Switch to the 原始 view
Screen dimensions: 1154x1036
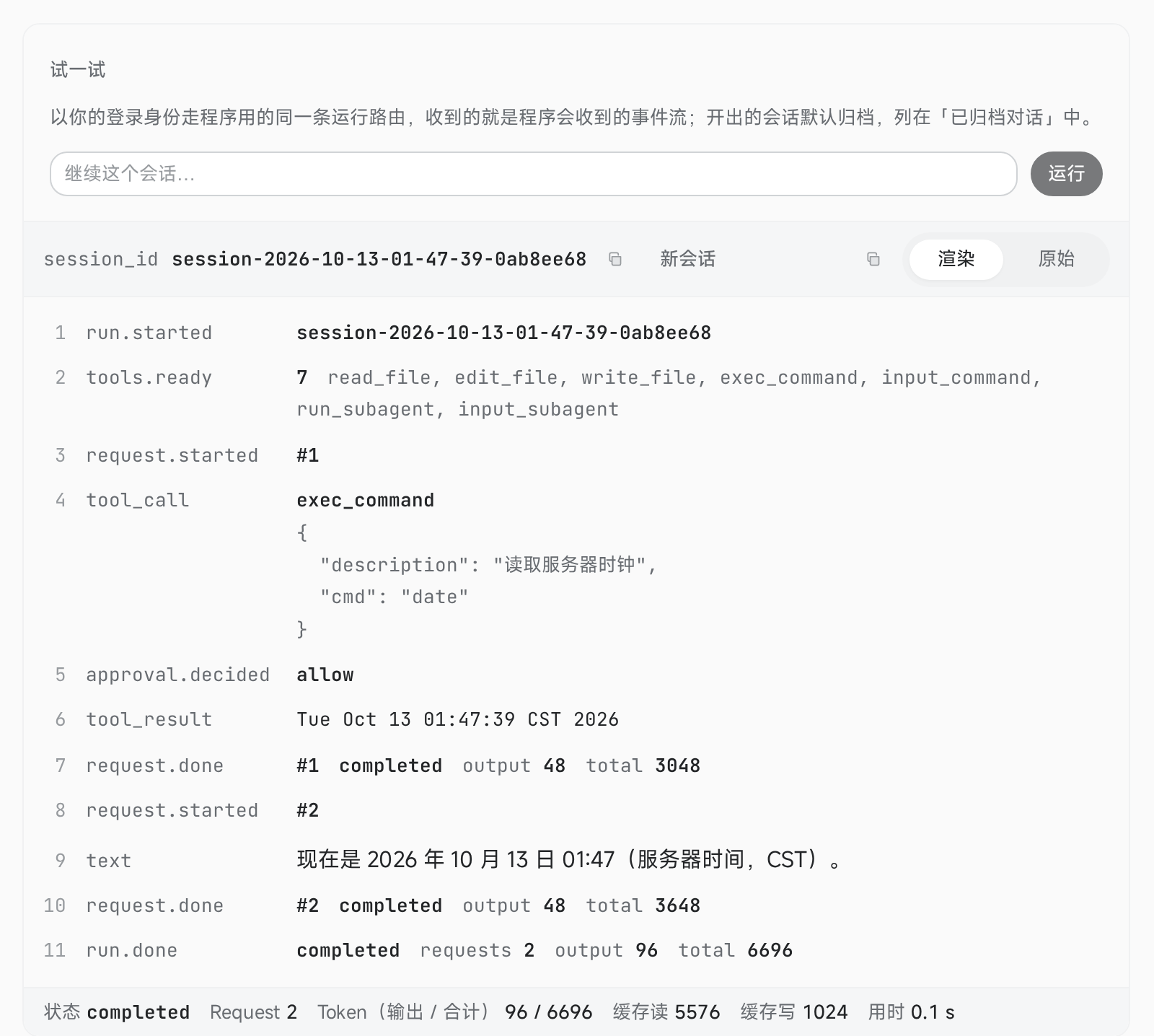click(1056, 259)
